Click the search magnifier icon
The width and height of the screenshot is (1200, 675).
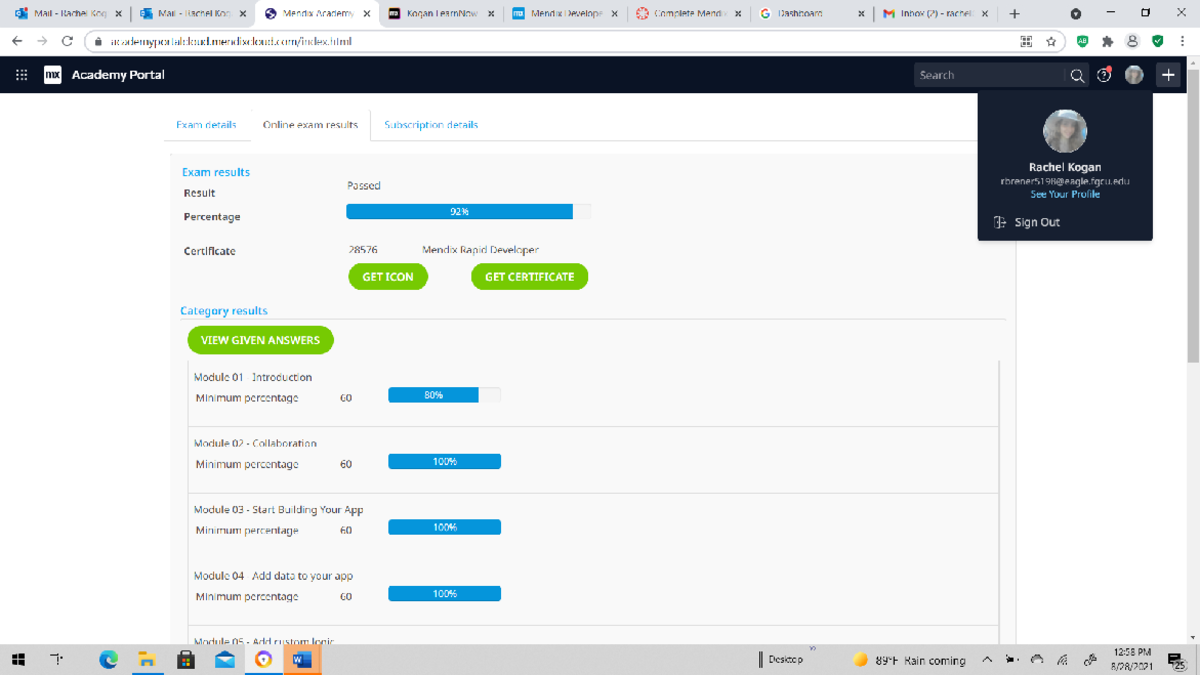[1076, 74]
